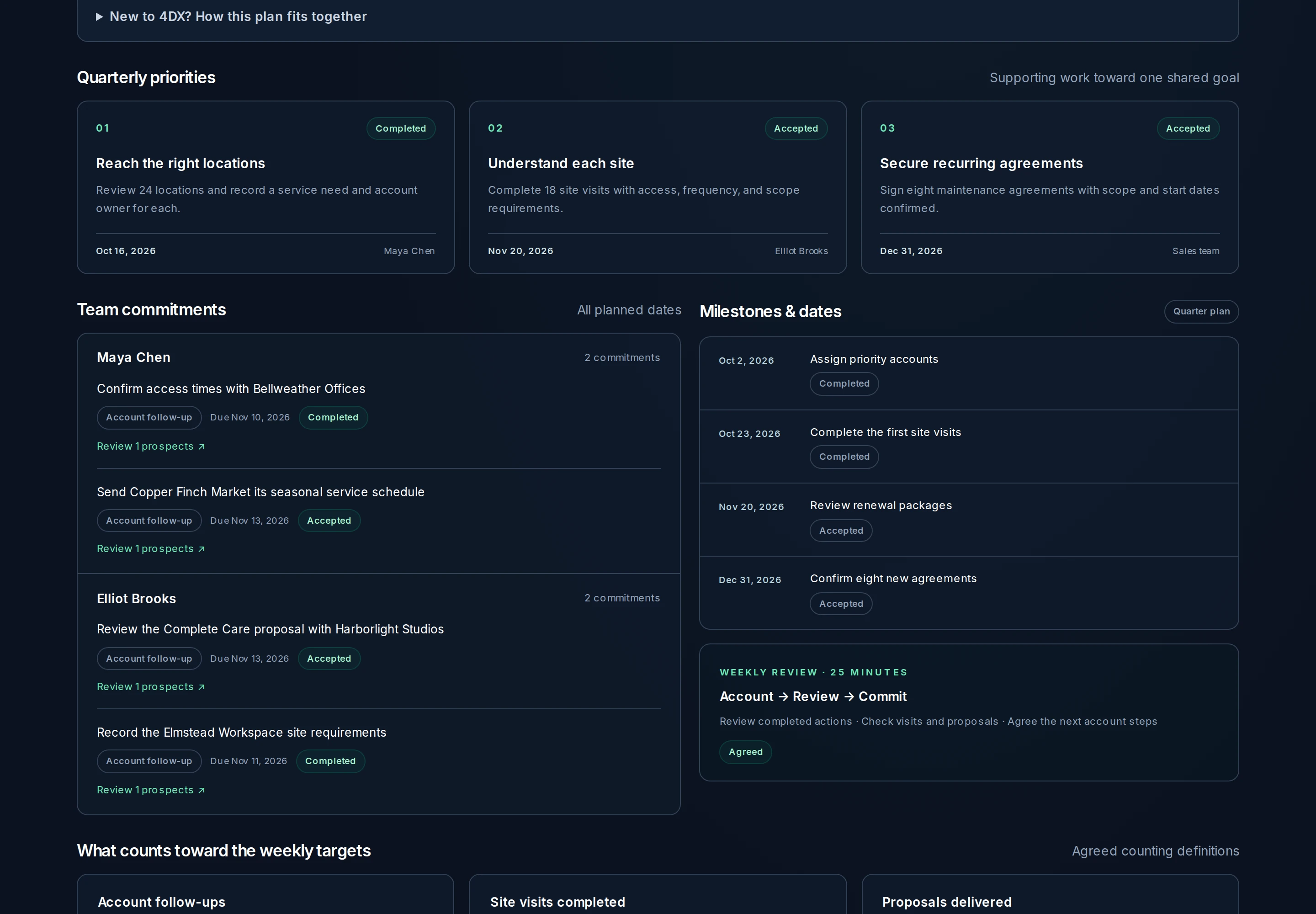Open Review 1 prospects link under Copper Finch Market
Viewport: 1316px width, 914px height.
click(151, 549)
